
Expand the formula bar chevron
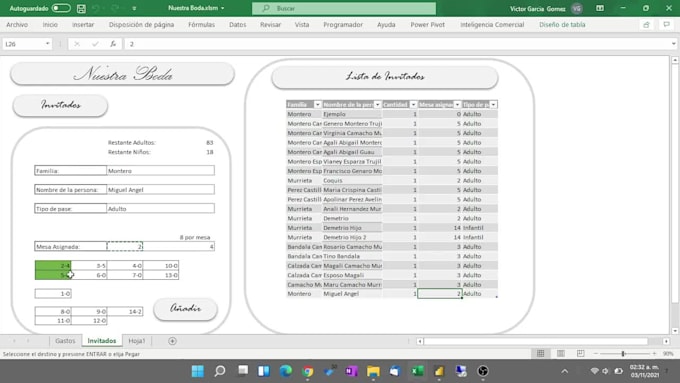tap(673, 44)
